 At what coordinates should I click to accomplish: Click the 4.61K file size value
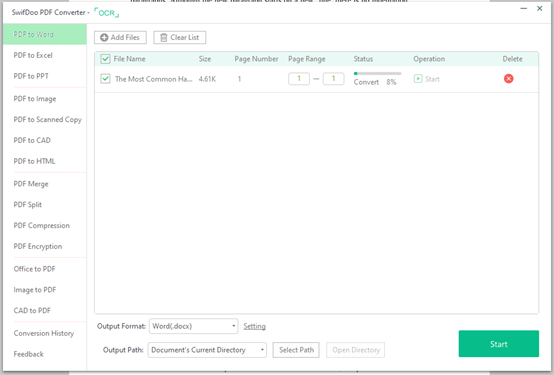point(207,79)
